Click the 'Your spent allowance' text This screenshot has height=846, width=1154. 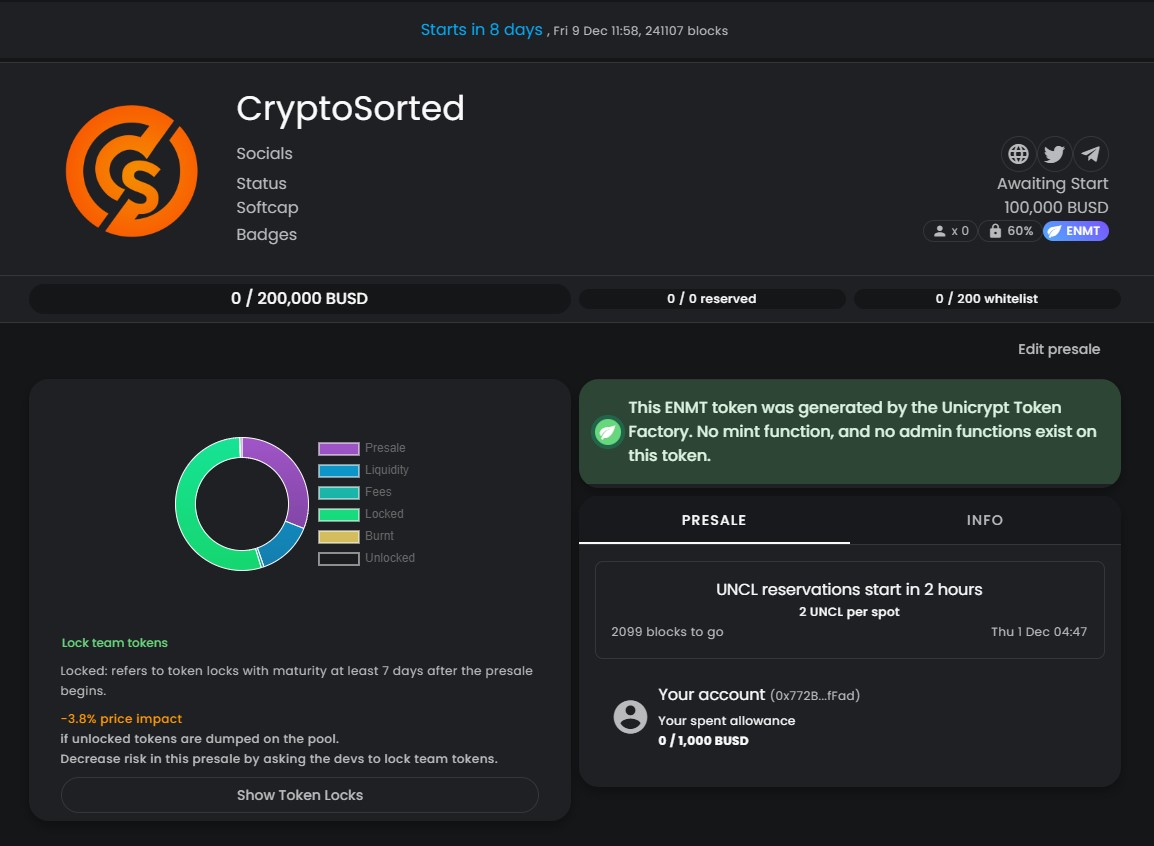(726, 721)
